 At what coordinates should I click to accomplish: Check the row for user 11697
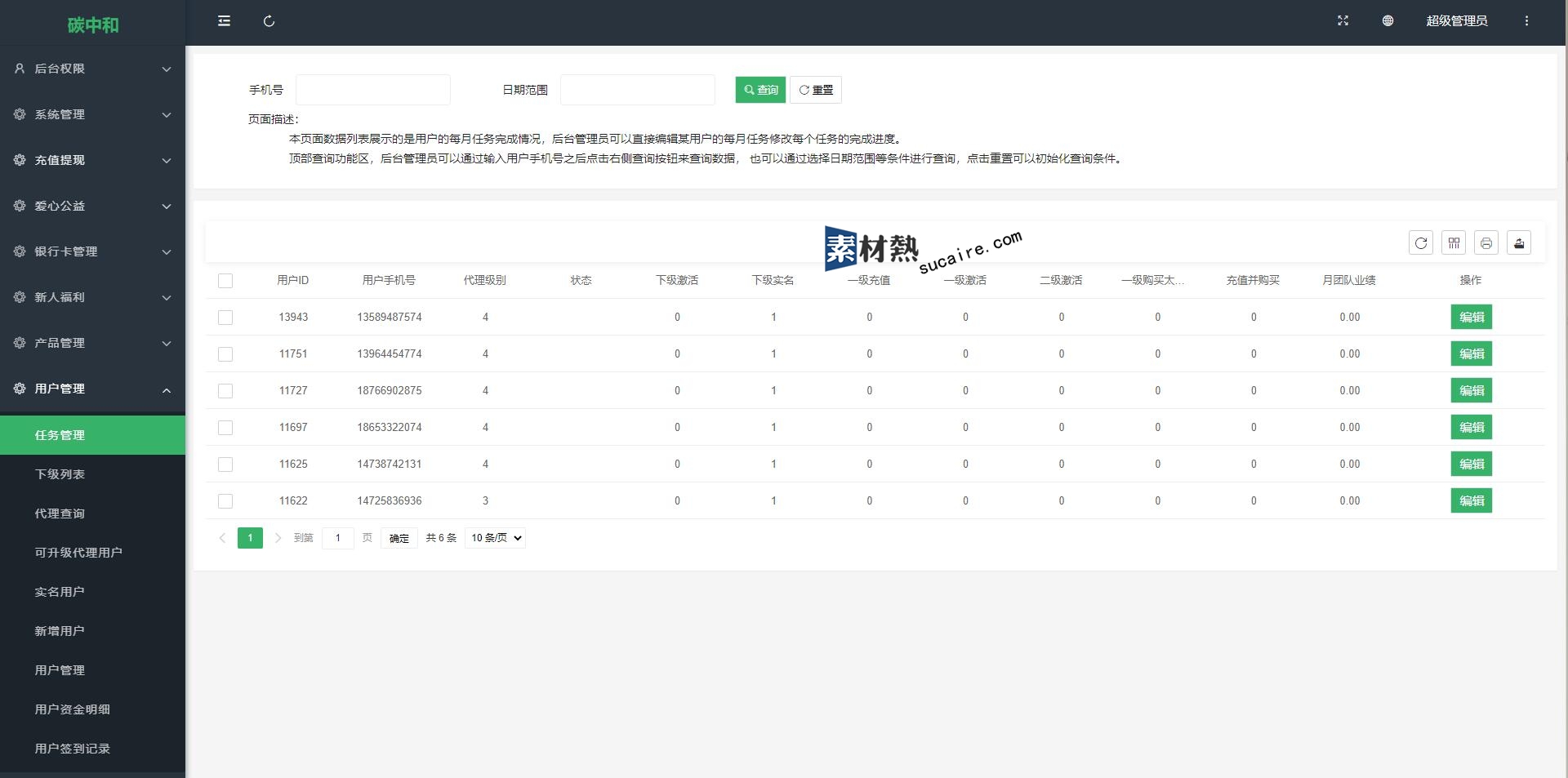(x=225, y=428)
